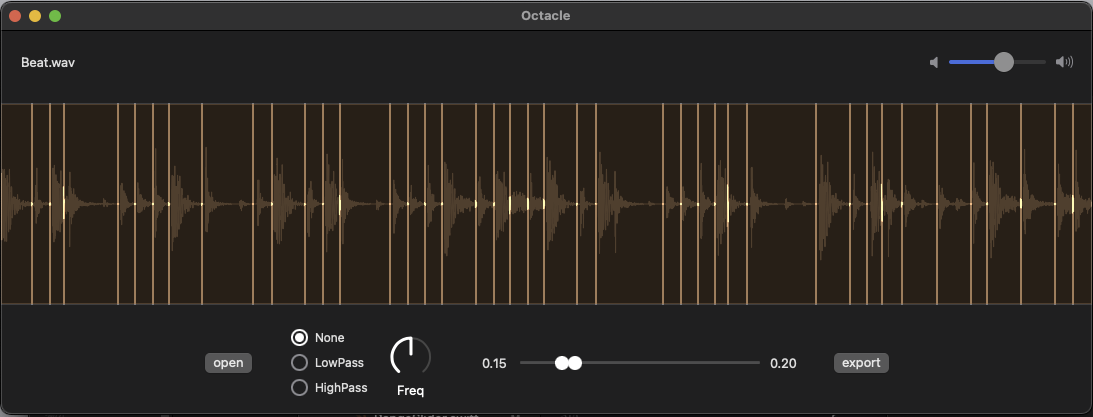Click the first slice marker in waveform
The image size is (1093, 417).
point(32,204)
